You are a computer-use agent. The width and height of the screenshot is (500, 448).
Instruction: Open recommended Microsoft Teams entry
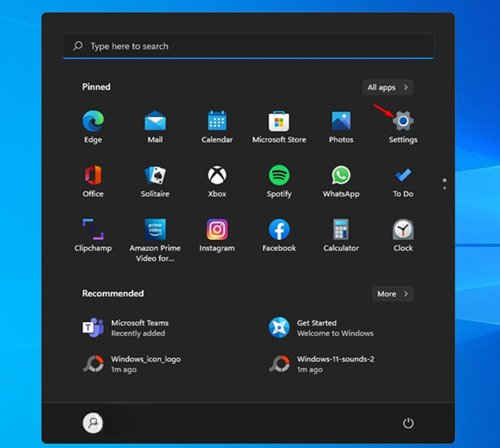tap(127, 328)
